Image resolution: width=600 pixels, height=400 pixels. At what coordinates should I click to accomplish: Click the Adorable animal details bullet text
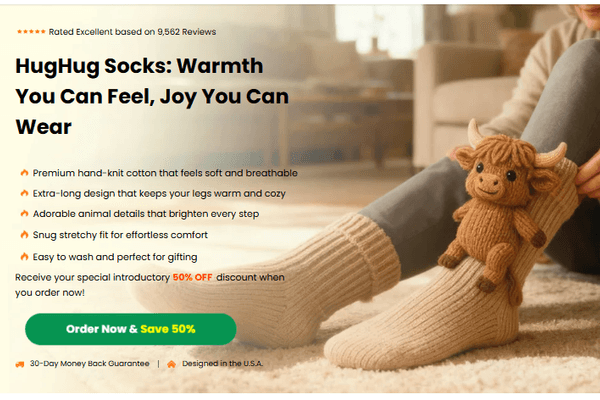click(146, 214)
